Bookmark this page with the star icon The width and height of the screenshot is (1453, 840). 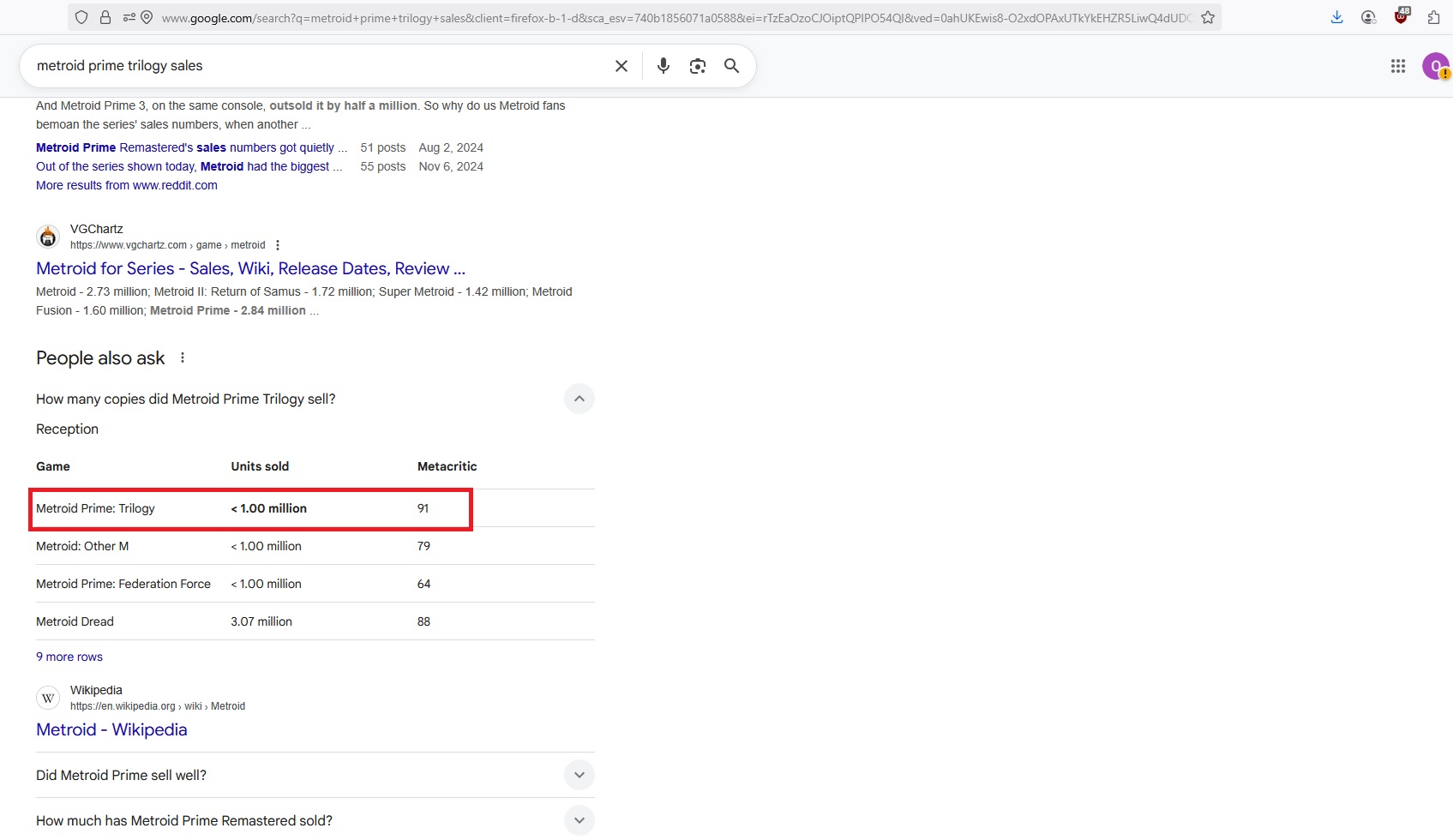[1208, 17]
